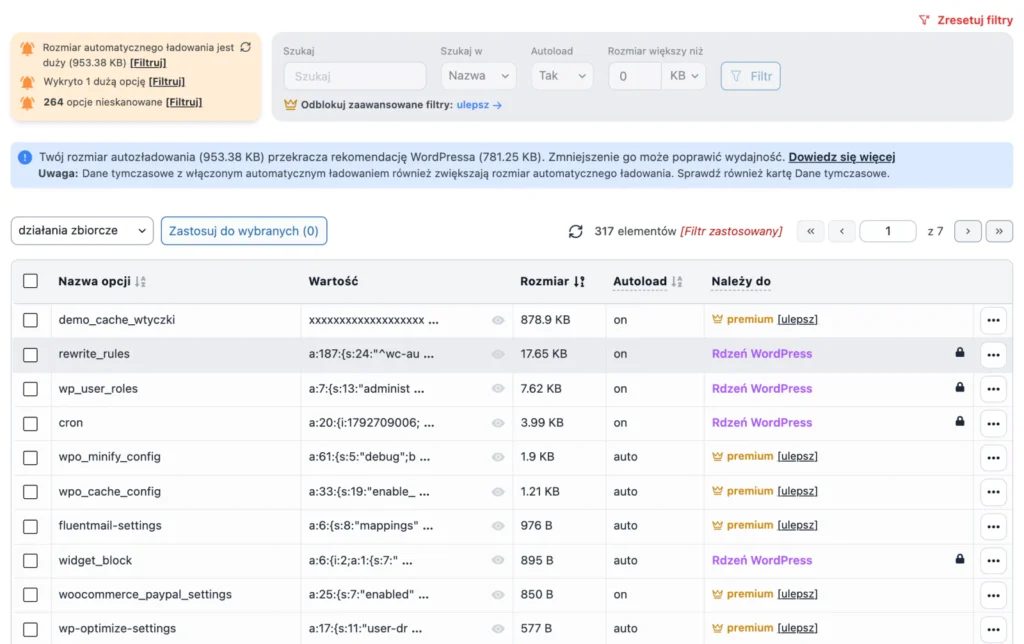
Task: Open the actions menu for wp-optimize-settings
Action: coord(993,629)
